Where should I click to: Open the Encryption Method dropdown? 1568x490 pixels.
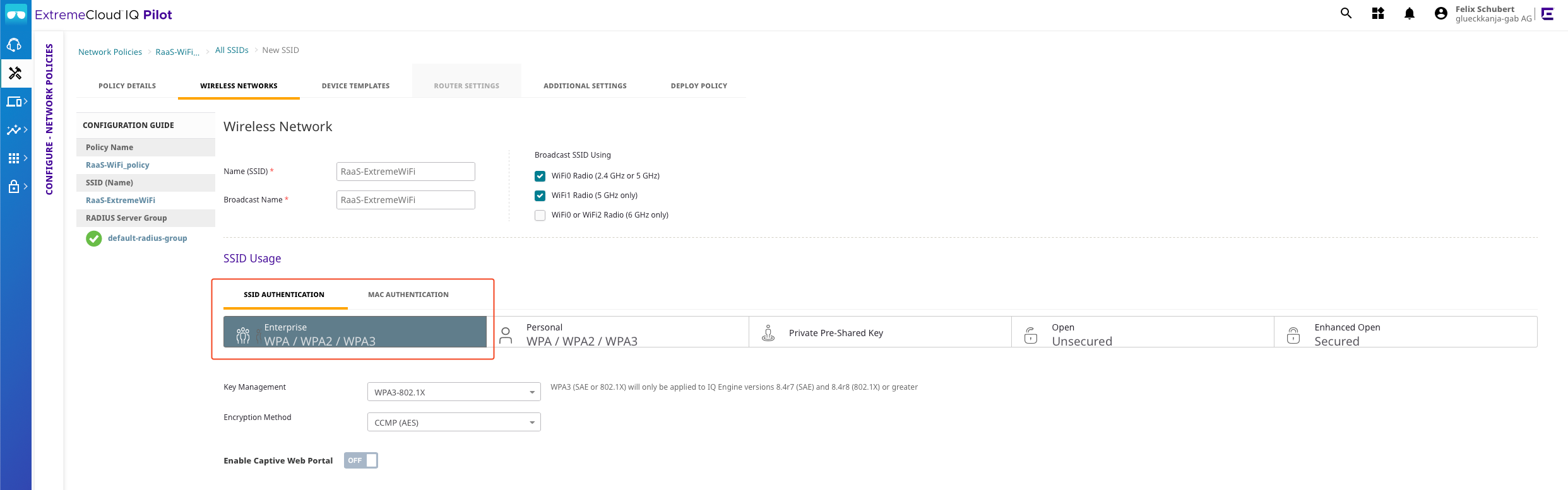tap(454, 422)
